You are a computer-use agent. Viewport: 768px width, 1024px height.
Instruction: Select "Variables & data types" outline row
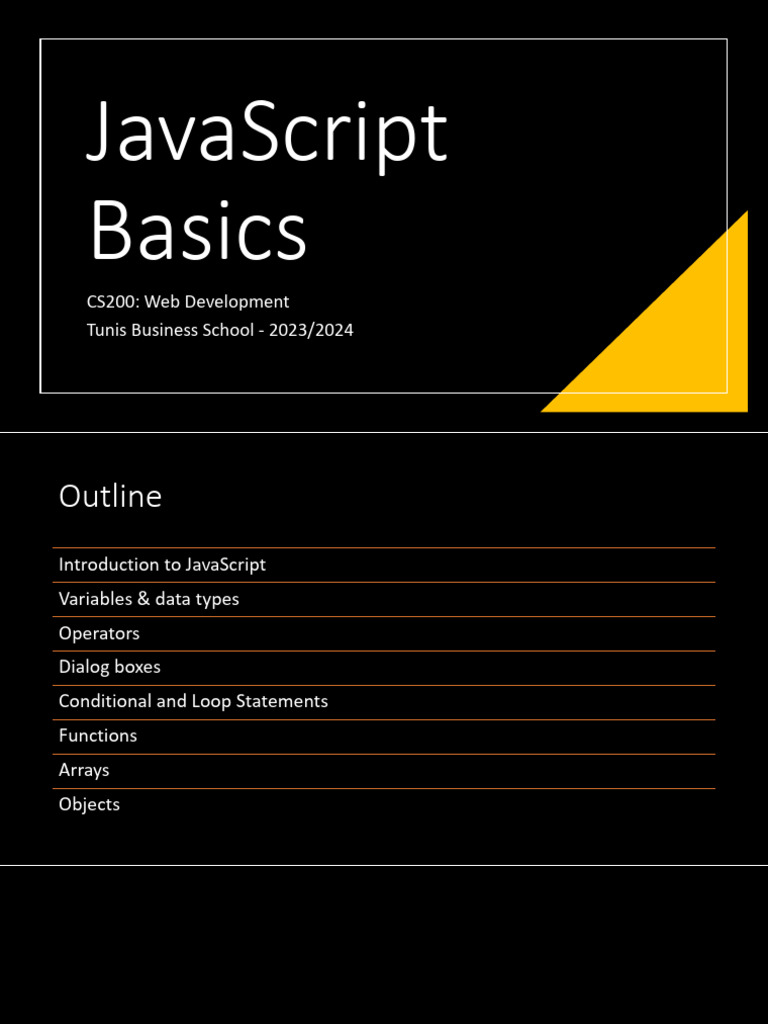click(384, 600)
